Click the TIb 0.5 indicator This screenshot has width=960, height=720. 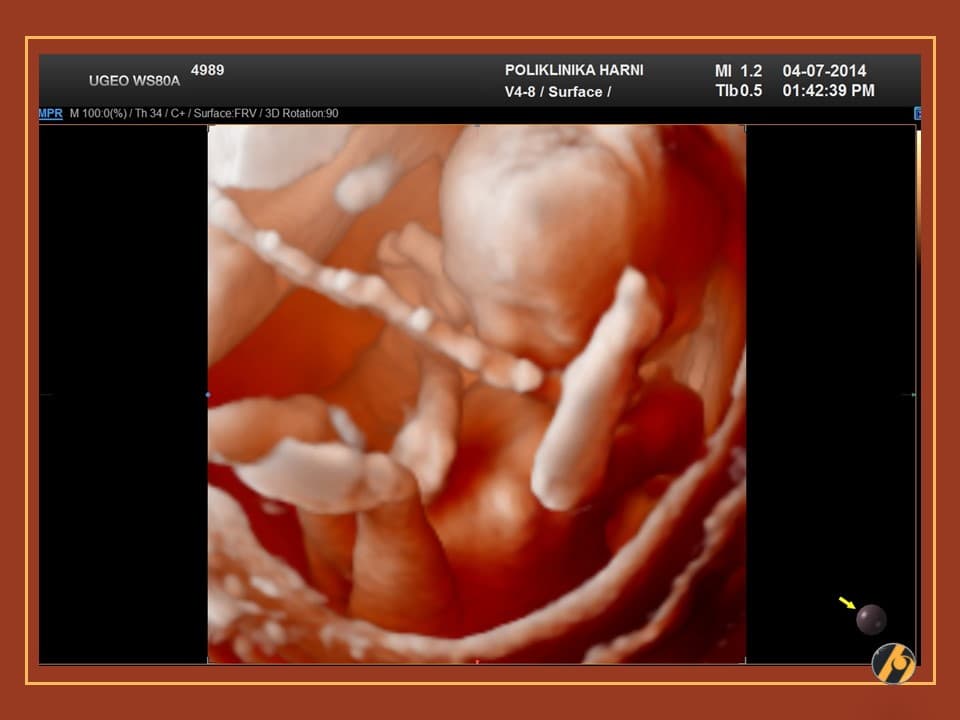click(738, 91)
